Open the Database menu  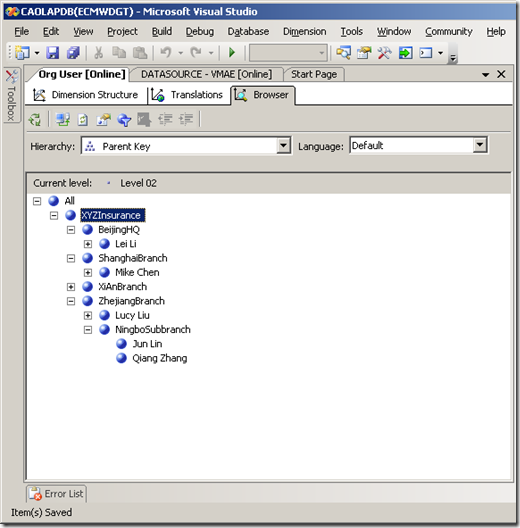point(248,31)
